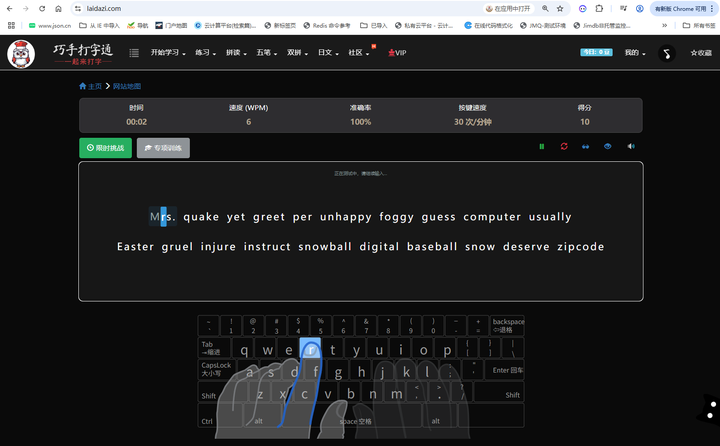The height and width of the screenshot is (446, 720).
Task: Click the 网站地图 breadcrumb link
Action: tap(126, 87)
